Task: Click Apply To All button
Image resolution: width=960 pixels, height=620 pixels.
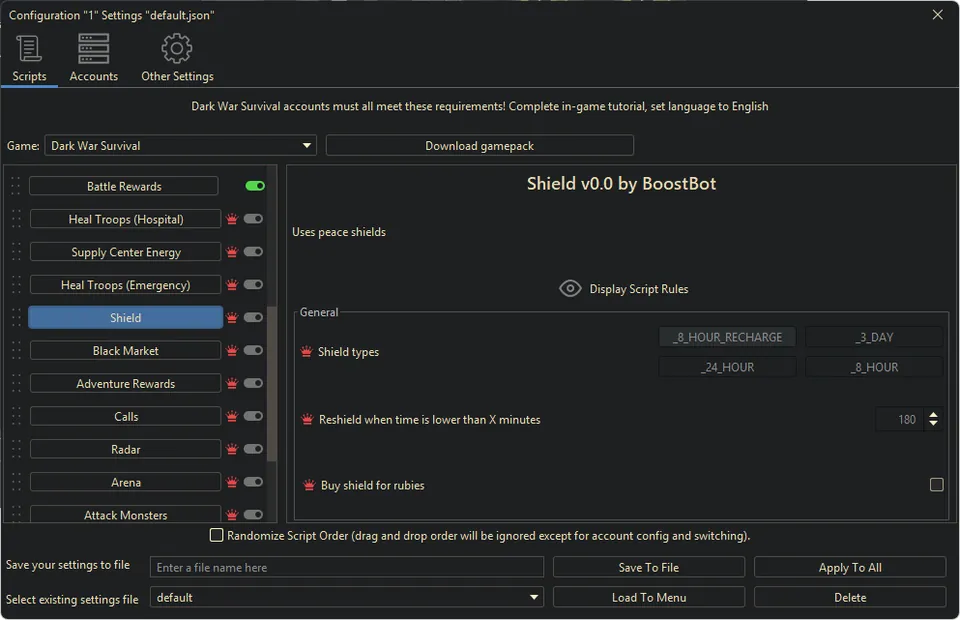Action: 850,567
